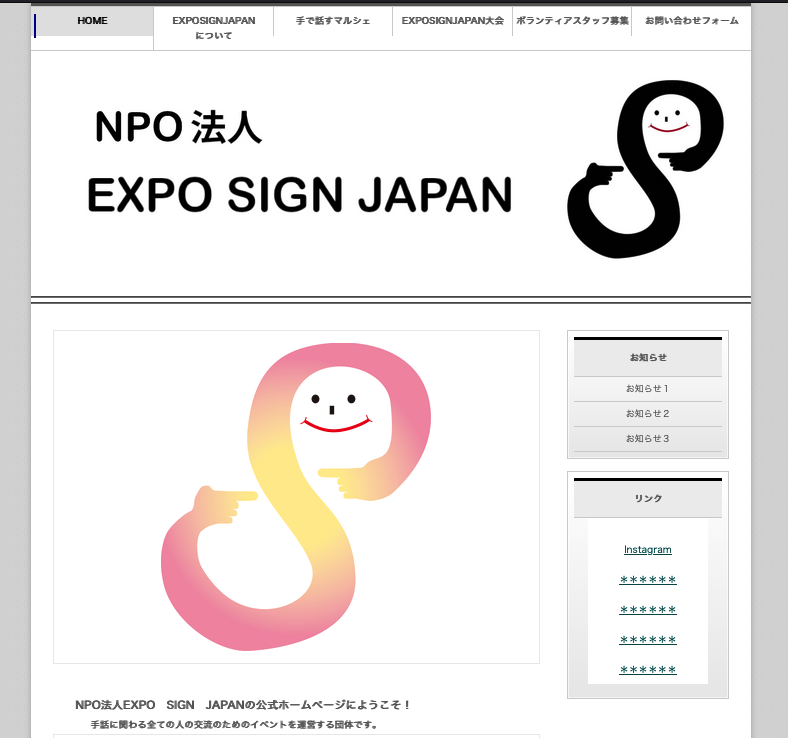This screenshot has width=788, height=738.
Task: Select EXPOSIGNJAPAN大会 in the navigation bar
Action: click(x=452, y=21)
